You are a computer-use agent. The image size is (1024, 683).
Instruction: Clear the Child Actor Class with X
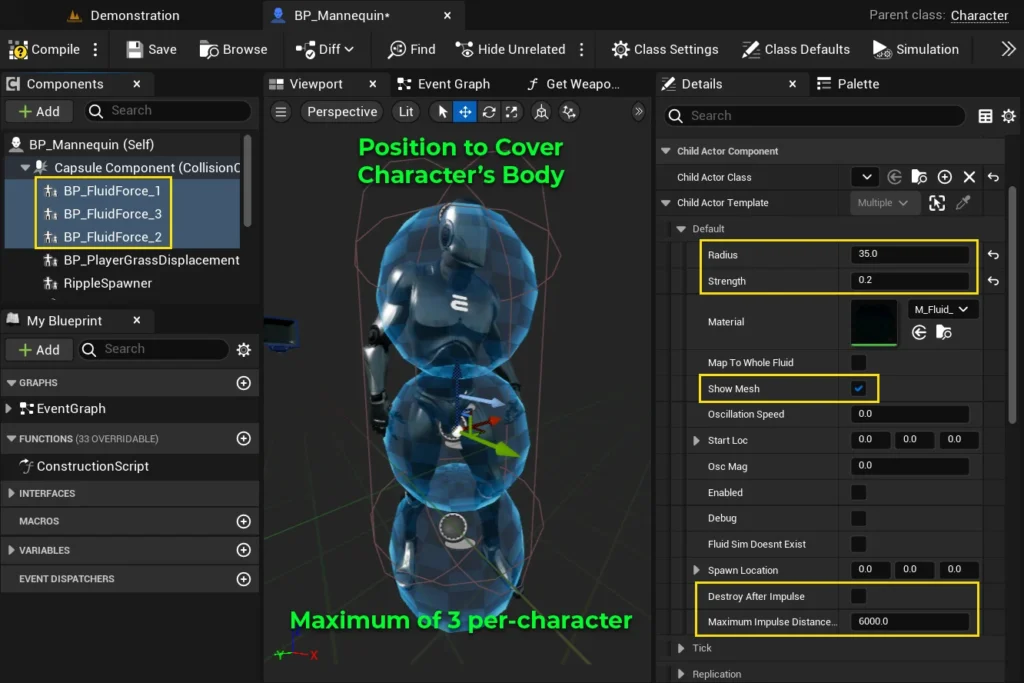click(968, 177)
